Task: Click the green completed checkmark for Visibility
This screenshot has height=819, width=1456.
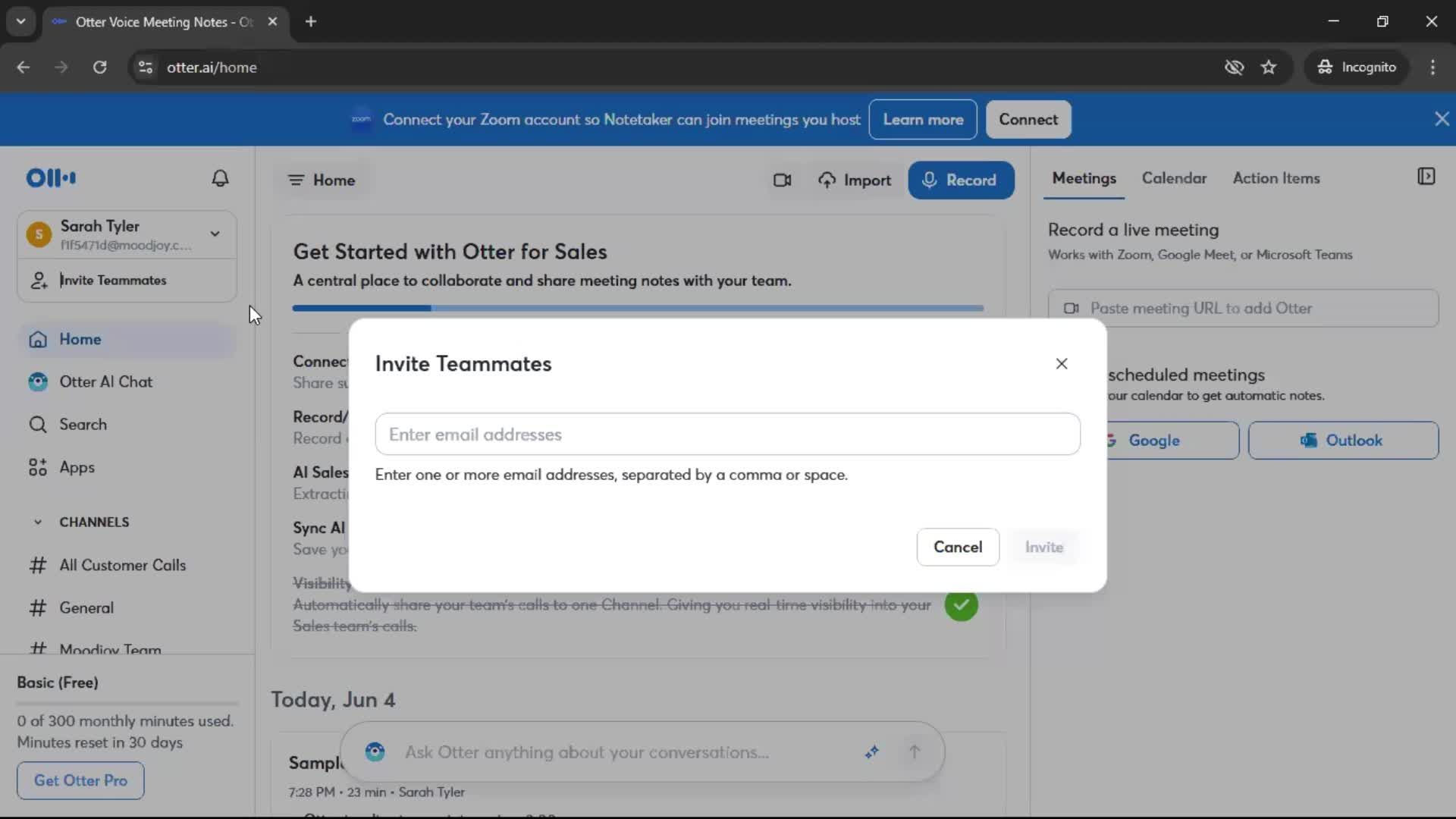Action: tap(961, 605)
